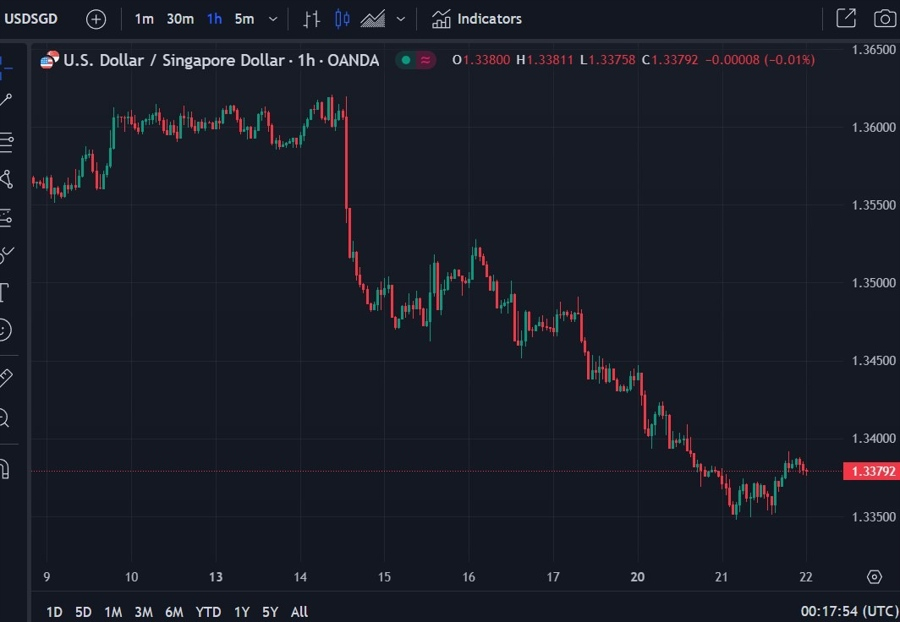Select the 1h timeframe
The width and height of the screenshot is (900, 622).
(215, 19)
